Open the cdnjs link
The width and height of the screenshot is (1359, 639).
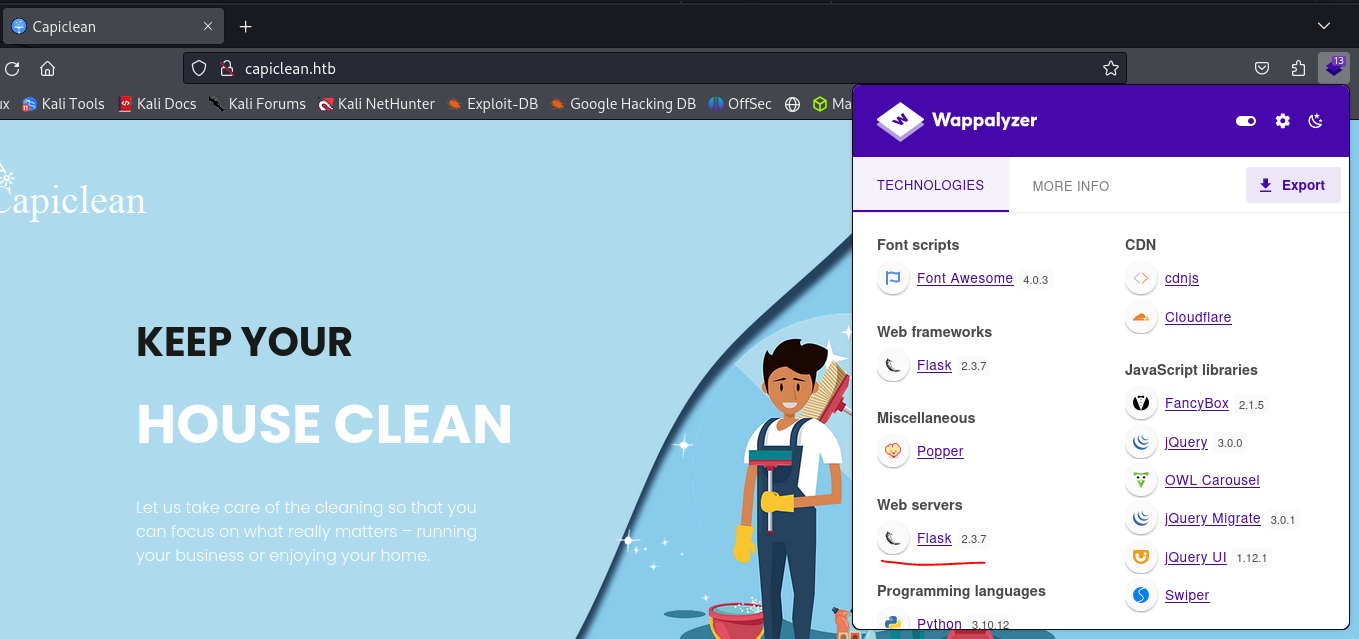(1182, 278)
